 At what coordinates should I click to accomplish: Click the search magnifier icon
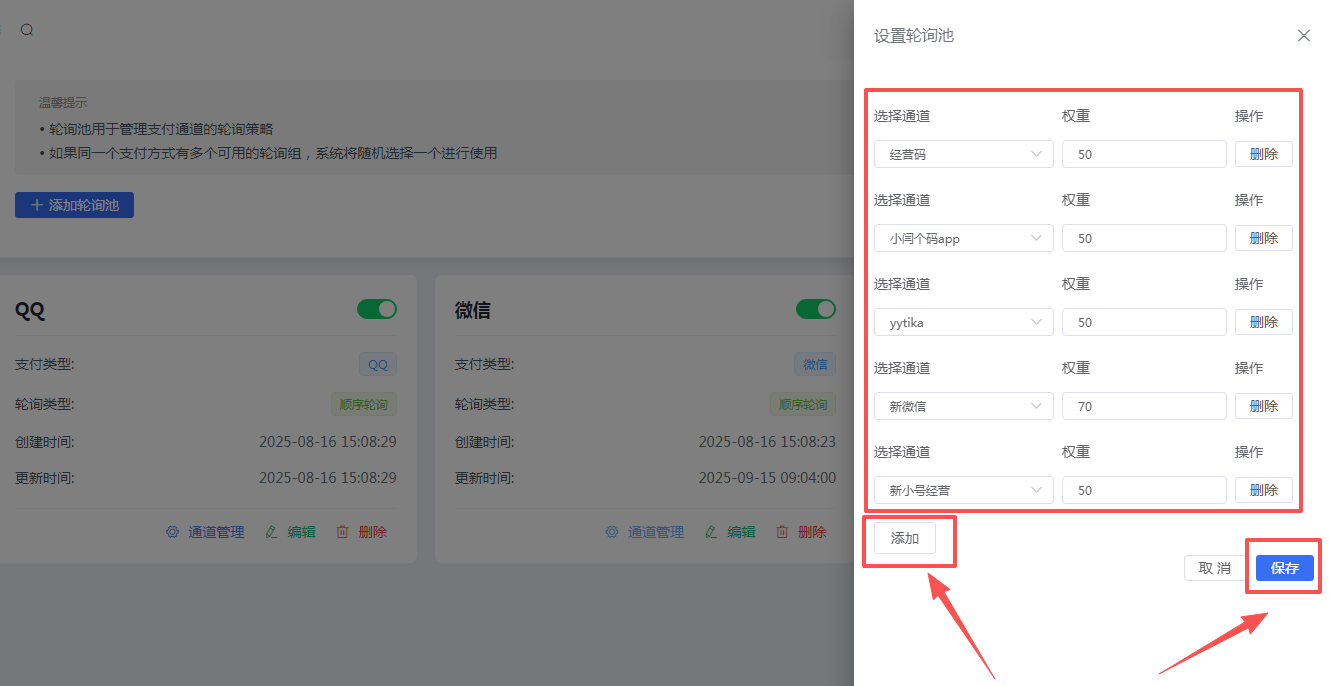click(27, 30)
